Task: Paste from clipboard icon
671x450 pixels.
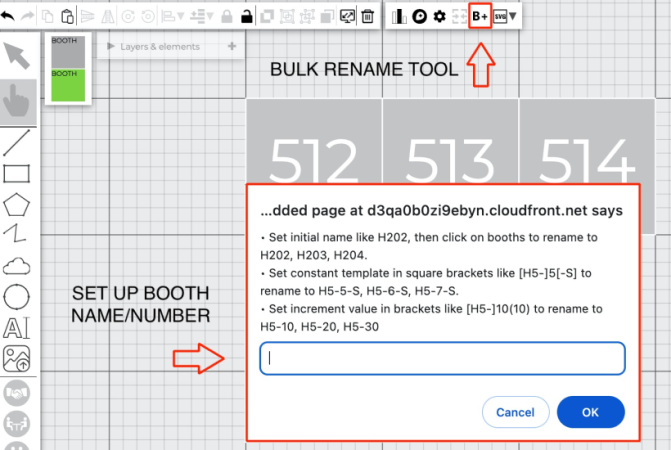Action: [67, 16]
